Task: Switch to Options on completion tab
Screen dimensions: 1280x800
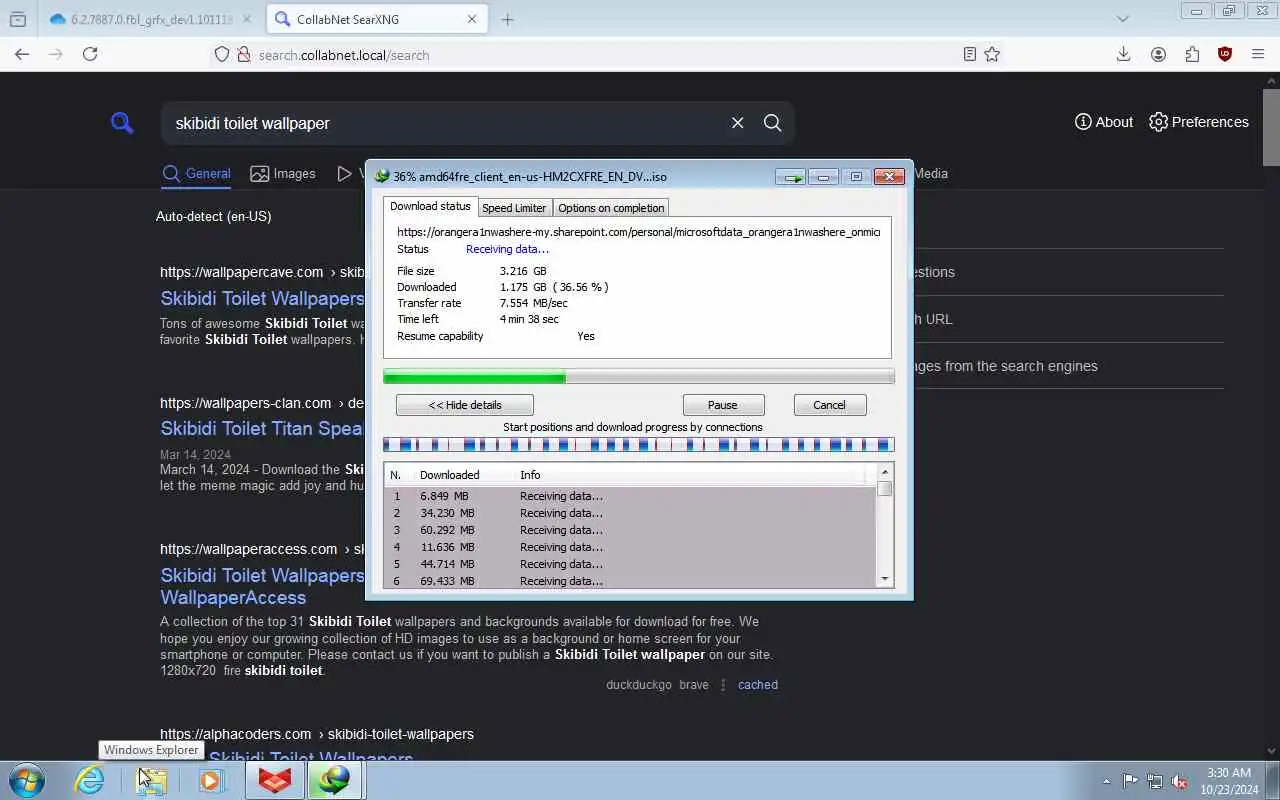Action: coord(611,208)
